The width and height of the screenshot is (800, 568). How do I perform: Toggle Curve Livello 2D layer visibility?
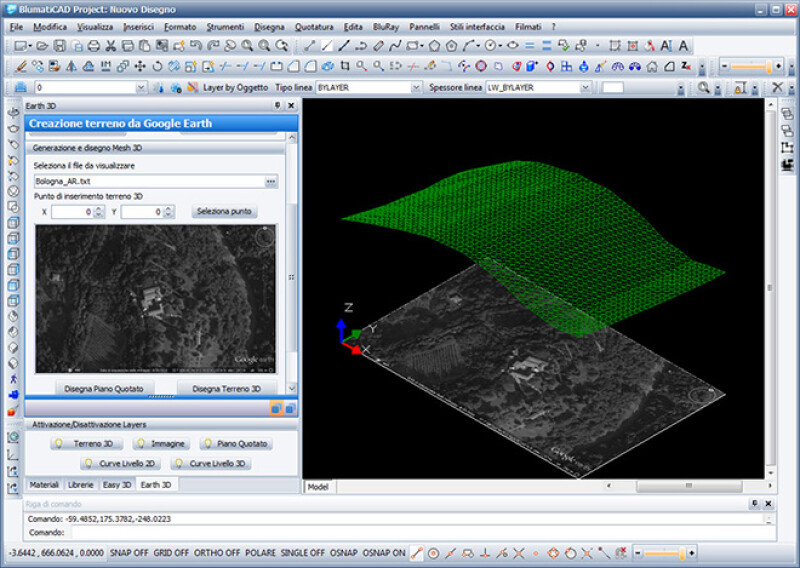(x=120, y=463)
